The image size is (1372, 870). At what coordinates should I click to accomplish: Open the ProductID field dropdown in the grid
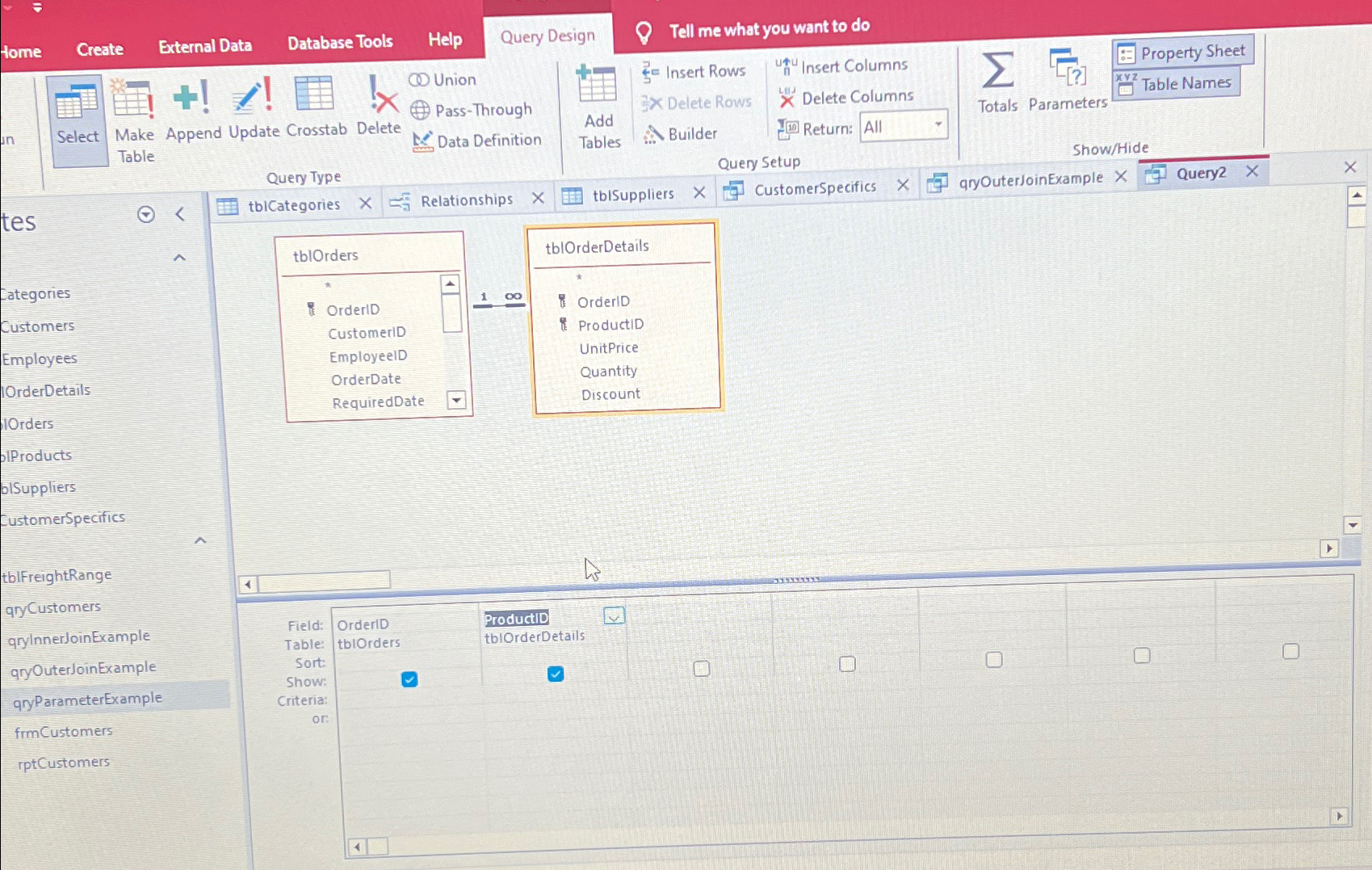pyautogui.click(x=614, y=616)
